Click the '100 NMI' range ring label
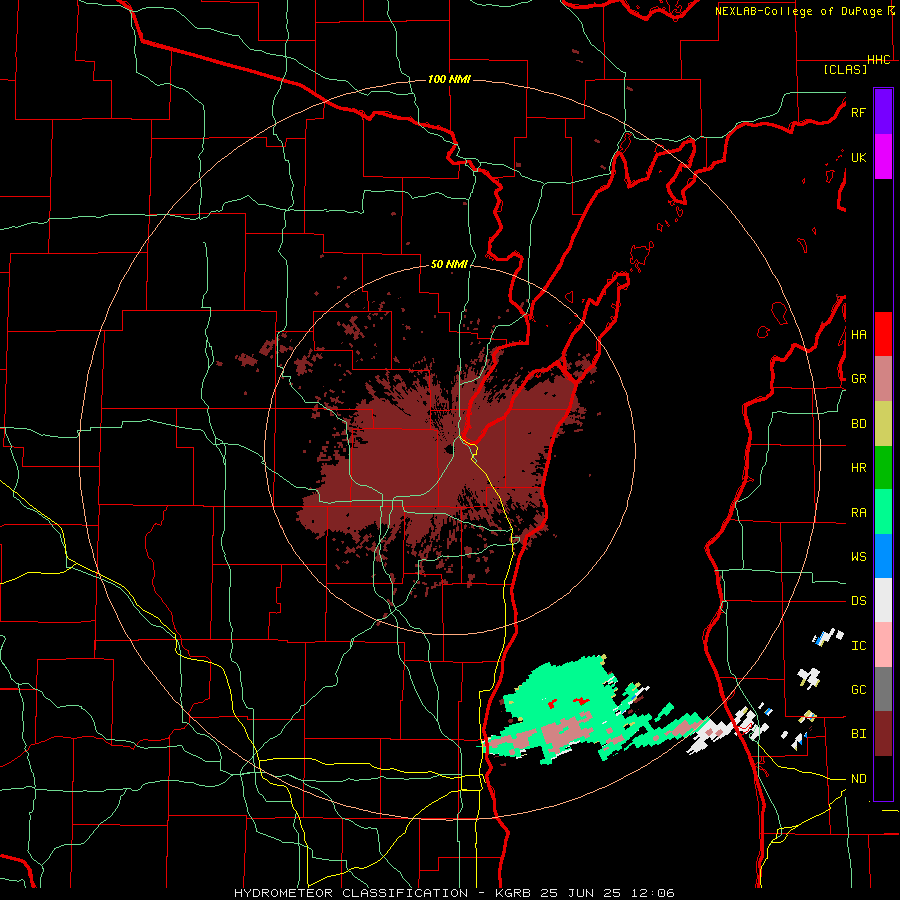 point(449,79)
